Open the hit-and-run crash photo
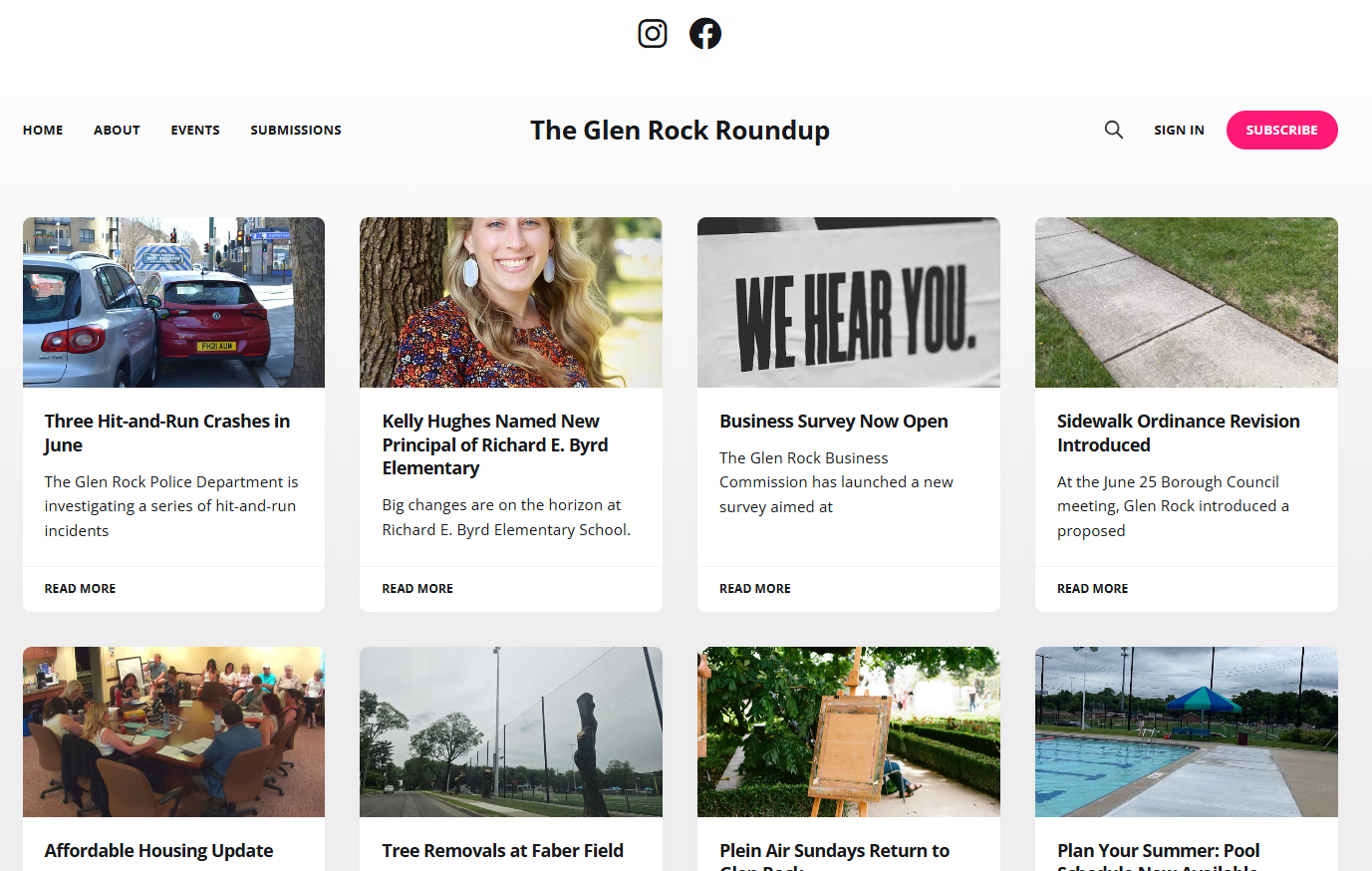 pyautogui.click(x=173, y=302)
